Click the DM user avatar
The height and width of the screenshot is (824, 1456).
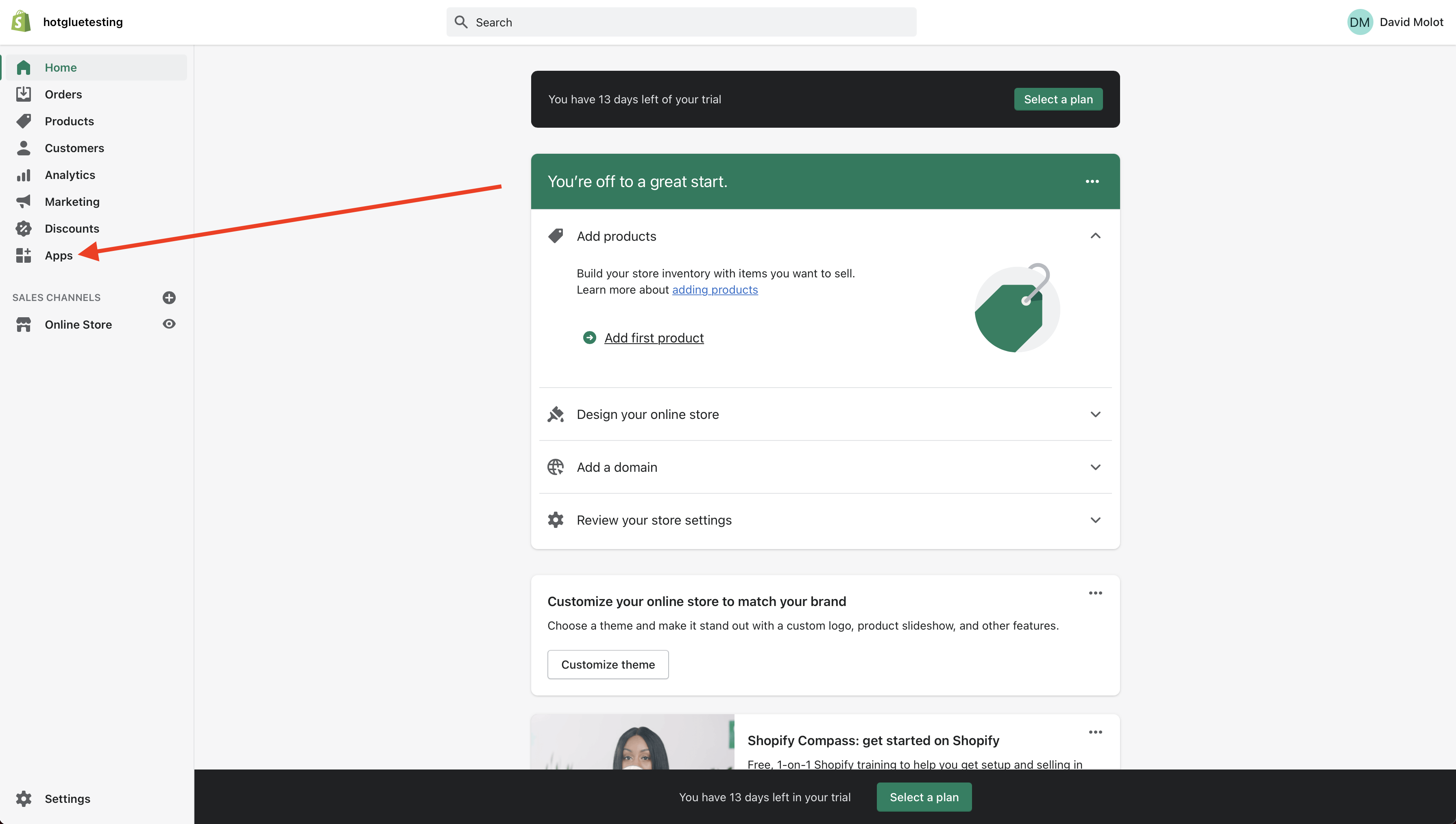[1359, 22]
